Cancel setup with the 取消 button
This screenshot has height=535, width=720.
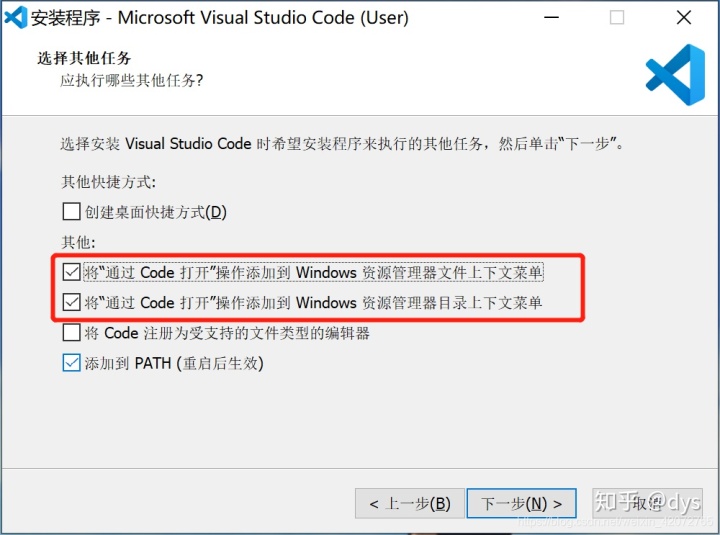click(647, 503)
